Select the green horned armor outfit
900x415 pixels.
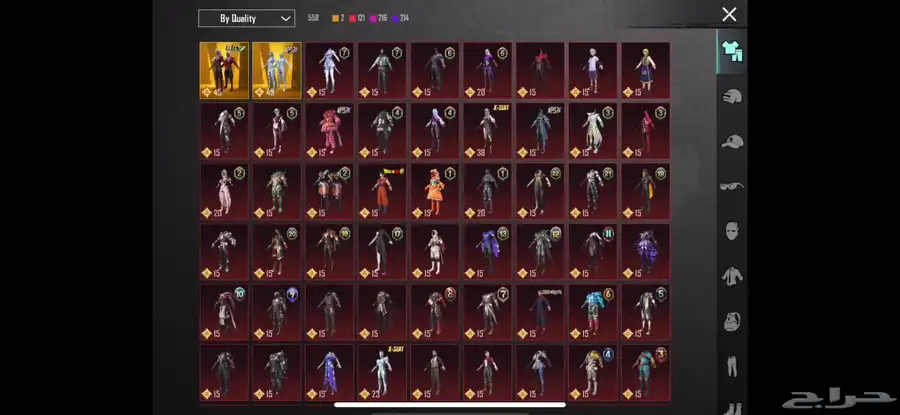[x=277, y=192]
